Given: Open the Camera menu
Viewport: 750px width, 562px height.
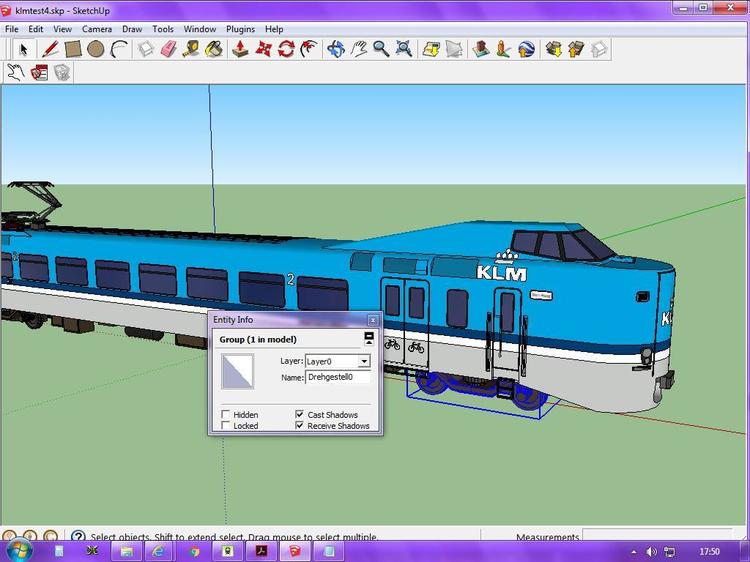Looking at the screenshot, I should click(x=97, y=29).
